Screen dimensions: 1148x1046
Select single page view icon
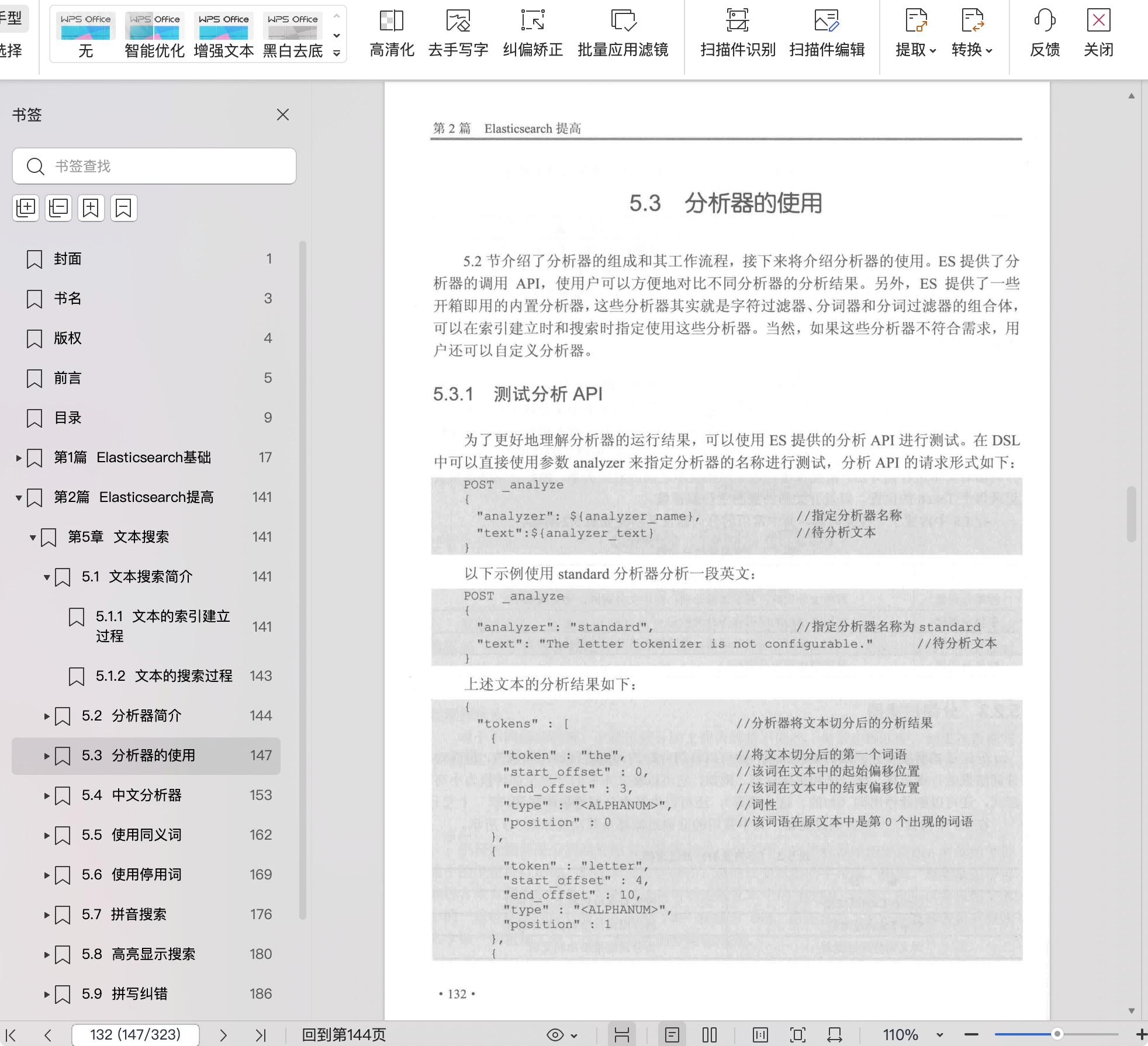click(x=672, y=1035)
